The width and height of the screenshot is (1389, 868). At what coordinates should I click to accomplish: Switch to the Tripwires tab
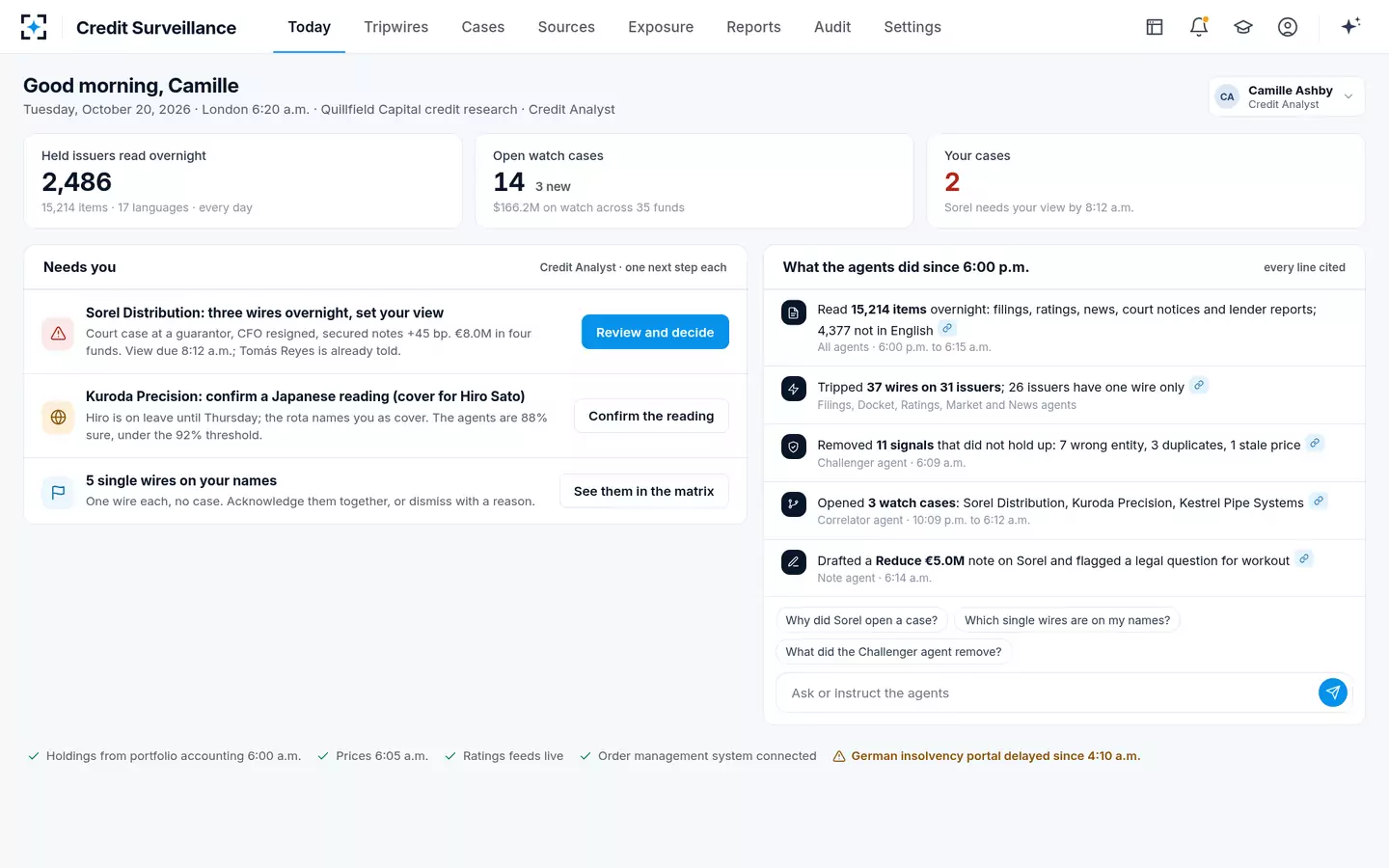click(x=395, y=27)
